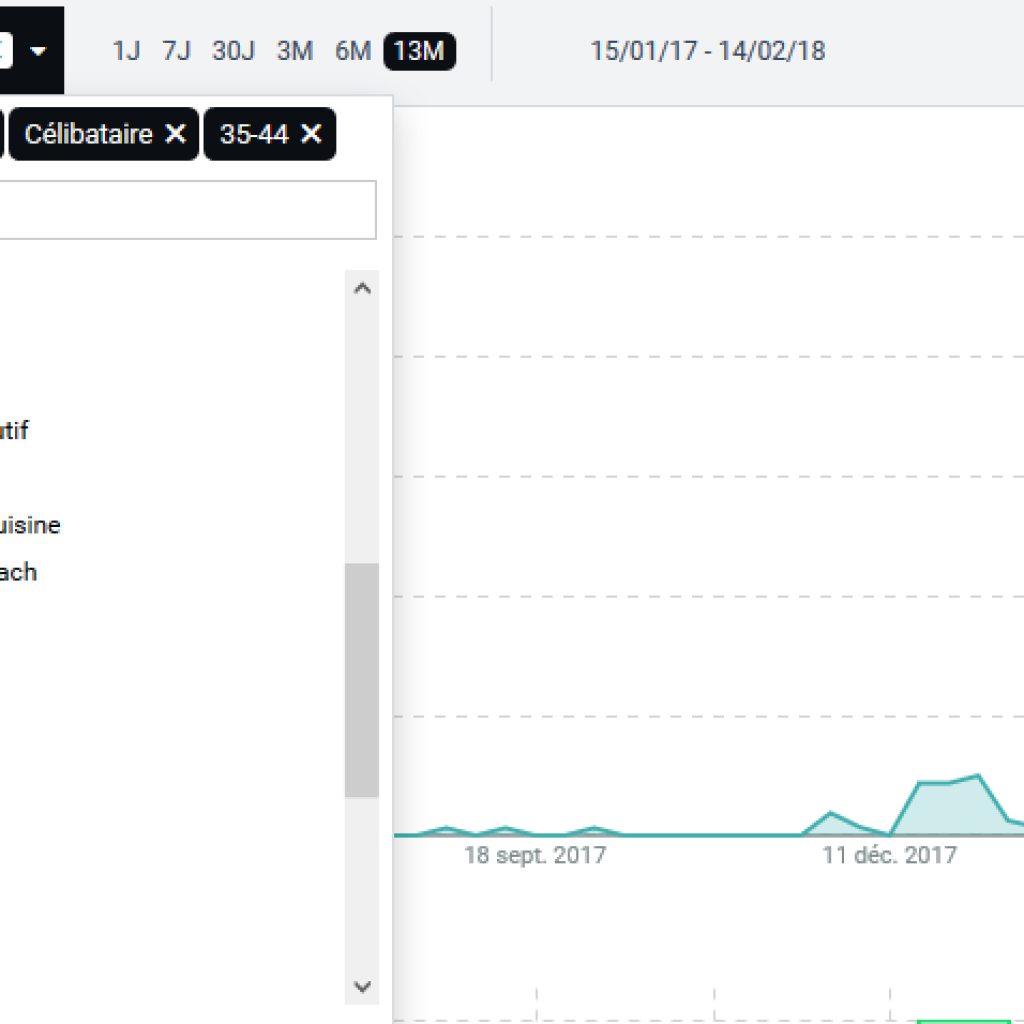Click the scroll up arrow in list
This screenshot has height=1024, width=1024.
coord(362,289)
